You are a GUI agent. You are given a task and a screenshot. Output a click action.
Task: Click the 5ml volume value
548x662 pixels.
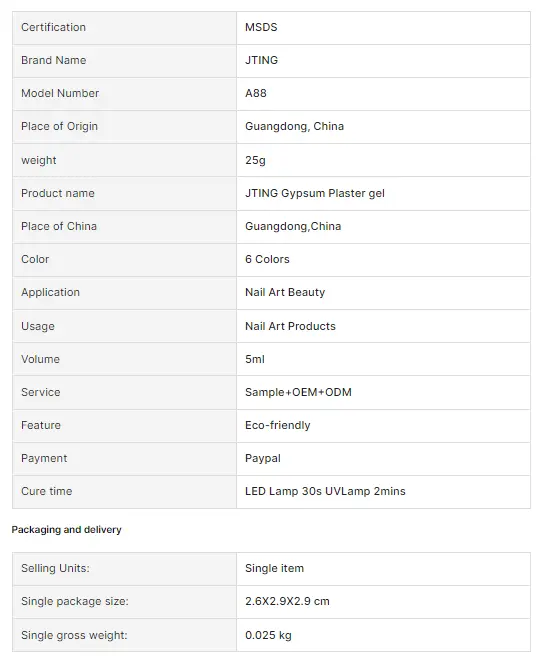tap(255, 359)
